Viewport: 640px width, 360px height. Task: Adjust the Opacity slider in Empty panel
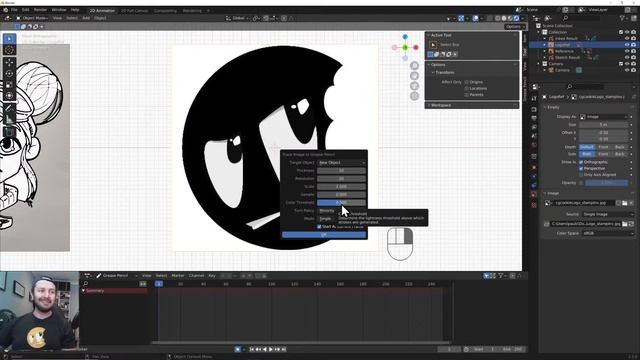(x=607, y=183)
